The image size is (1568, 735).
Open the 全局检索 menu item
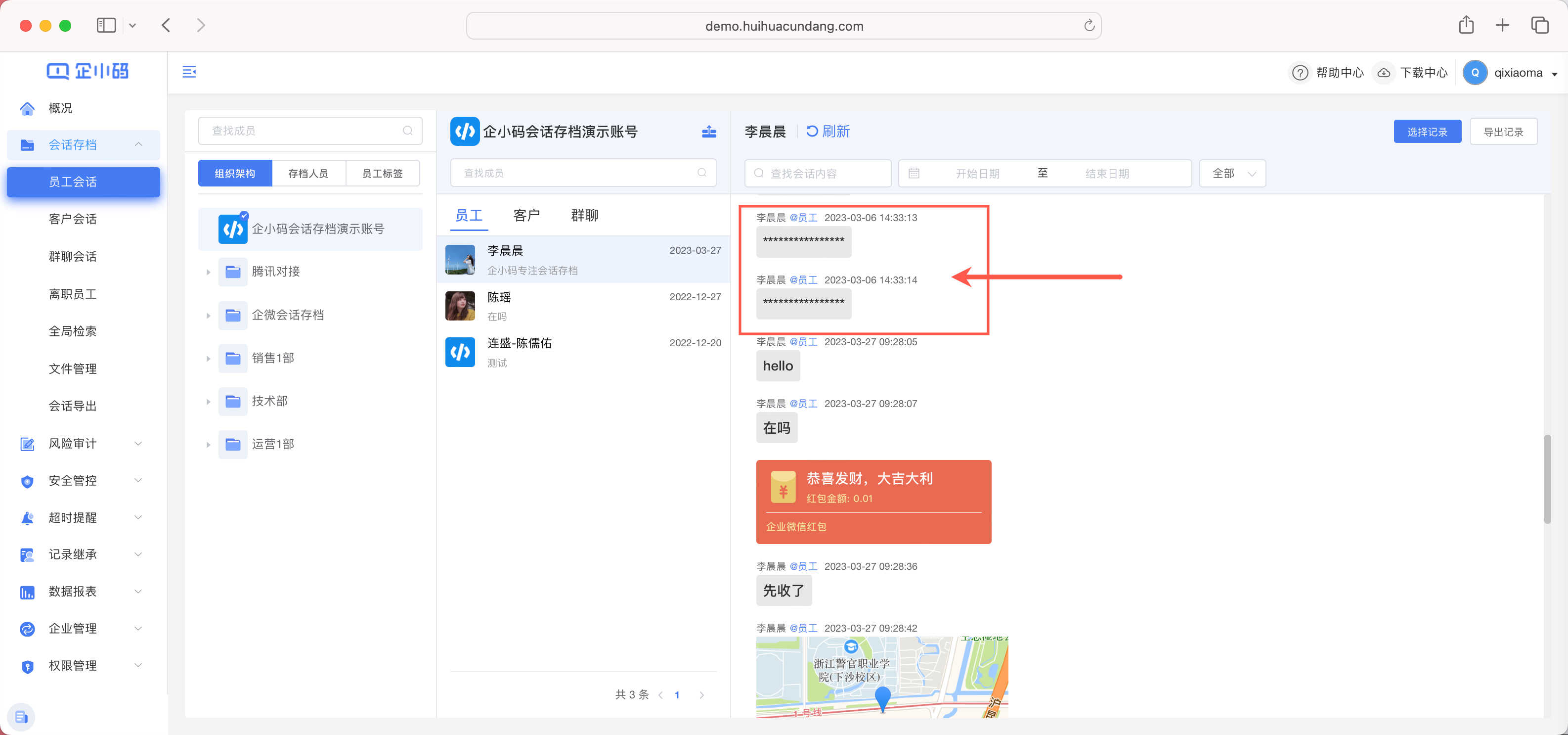click(73, 331)
